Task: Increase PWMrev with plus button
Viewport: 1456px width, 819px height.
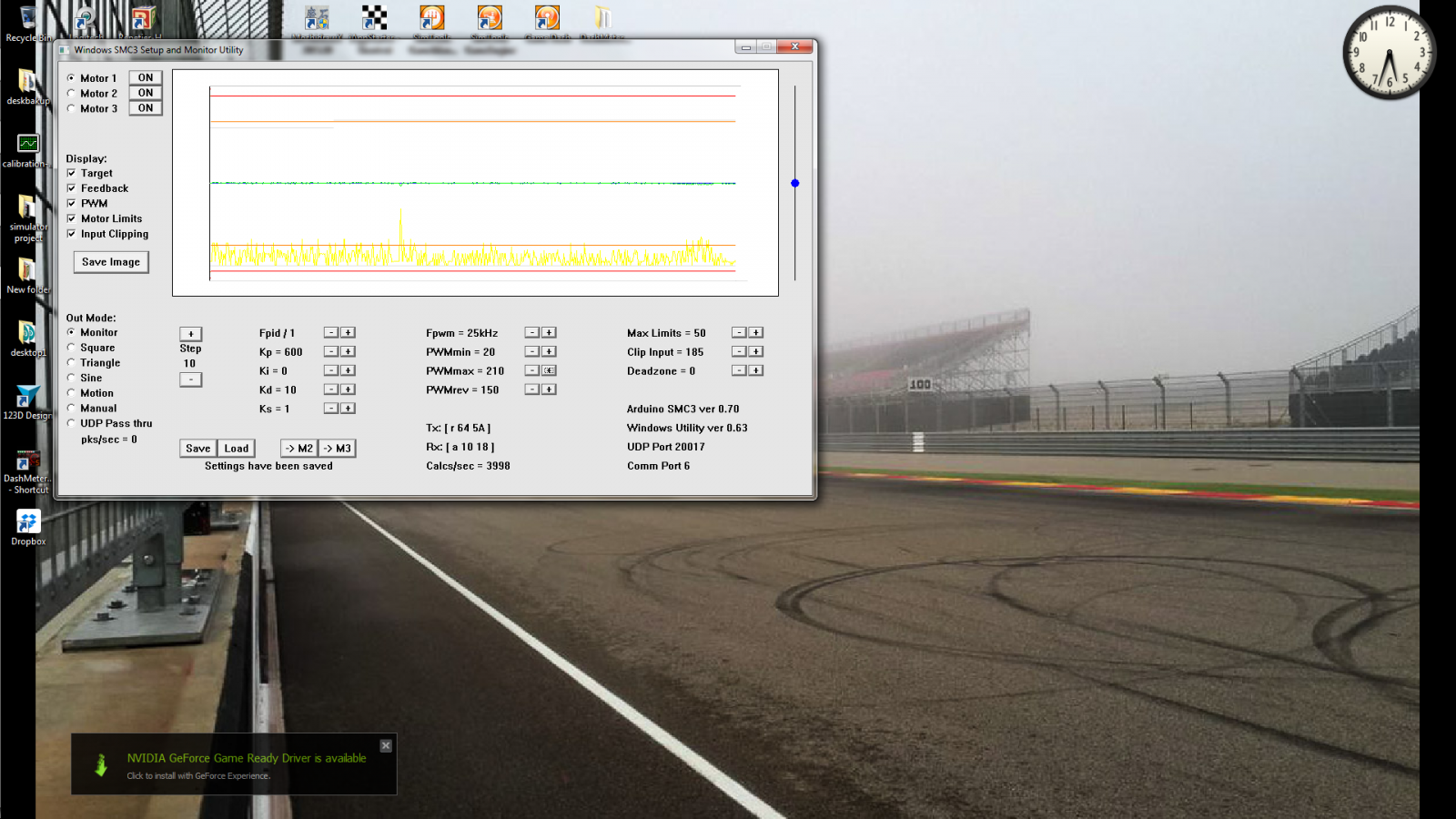Action: tap(549, 389)
